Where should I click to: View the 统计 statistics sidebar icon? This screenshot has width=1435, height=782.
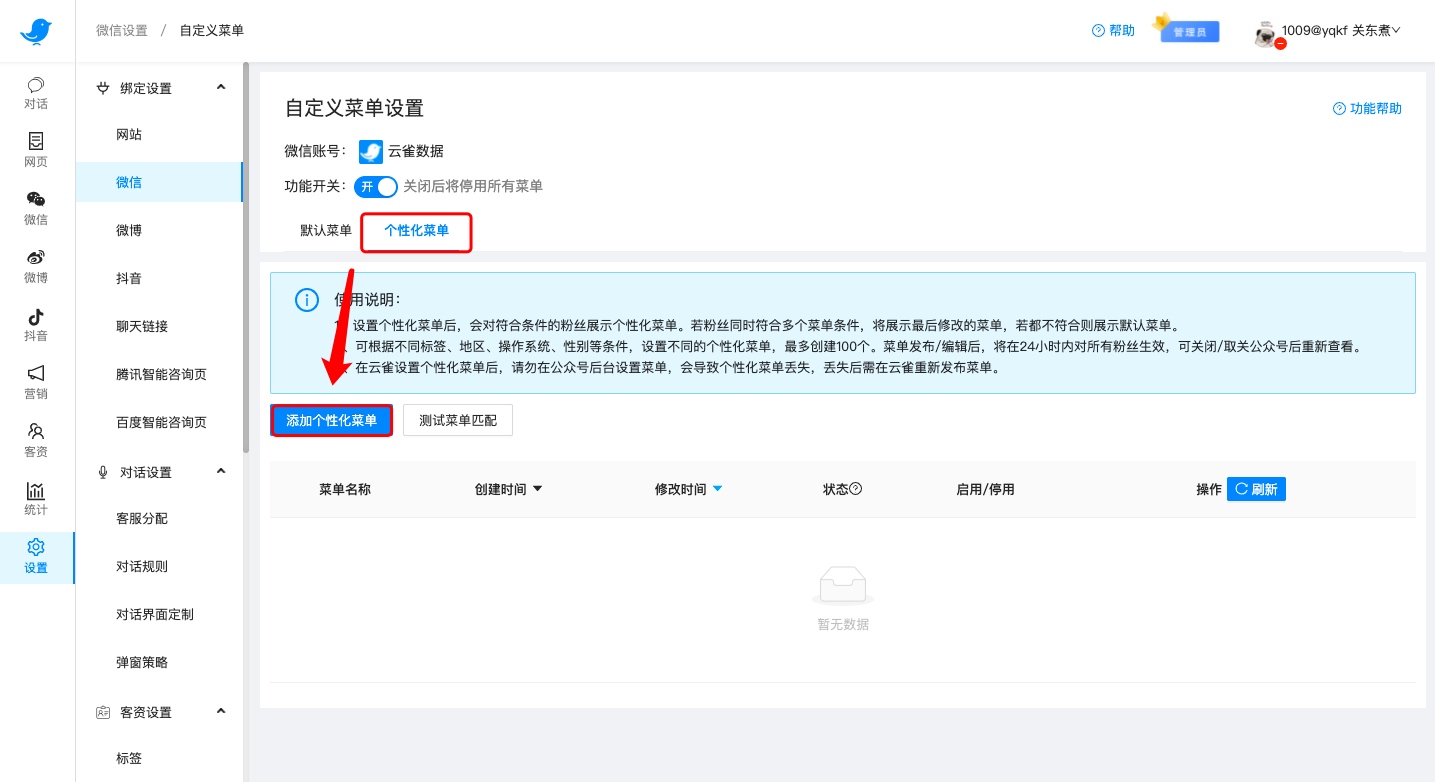[x=36, y=499]
